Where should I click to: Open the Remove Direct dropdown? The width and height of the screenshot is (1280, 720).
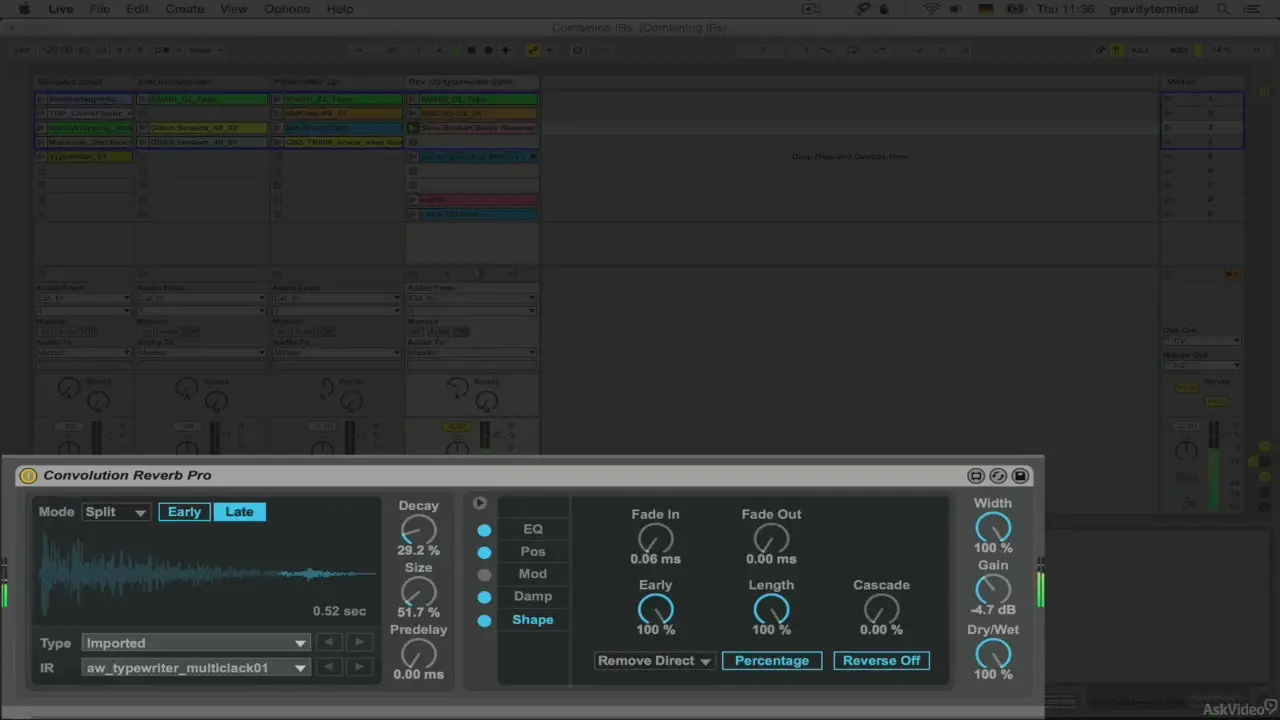tap(654, 661)
